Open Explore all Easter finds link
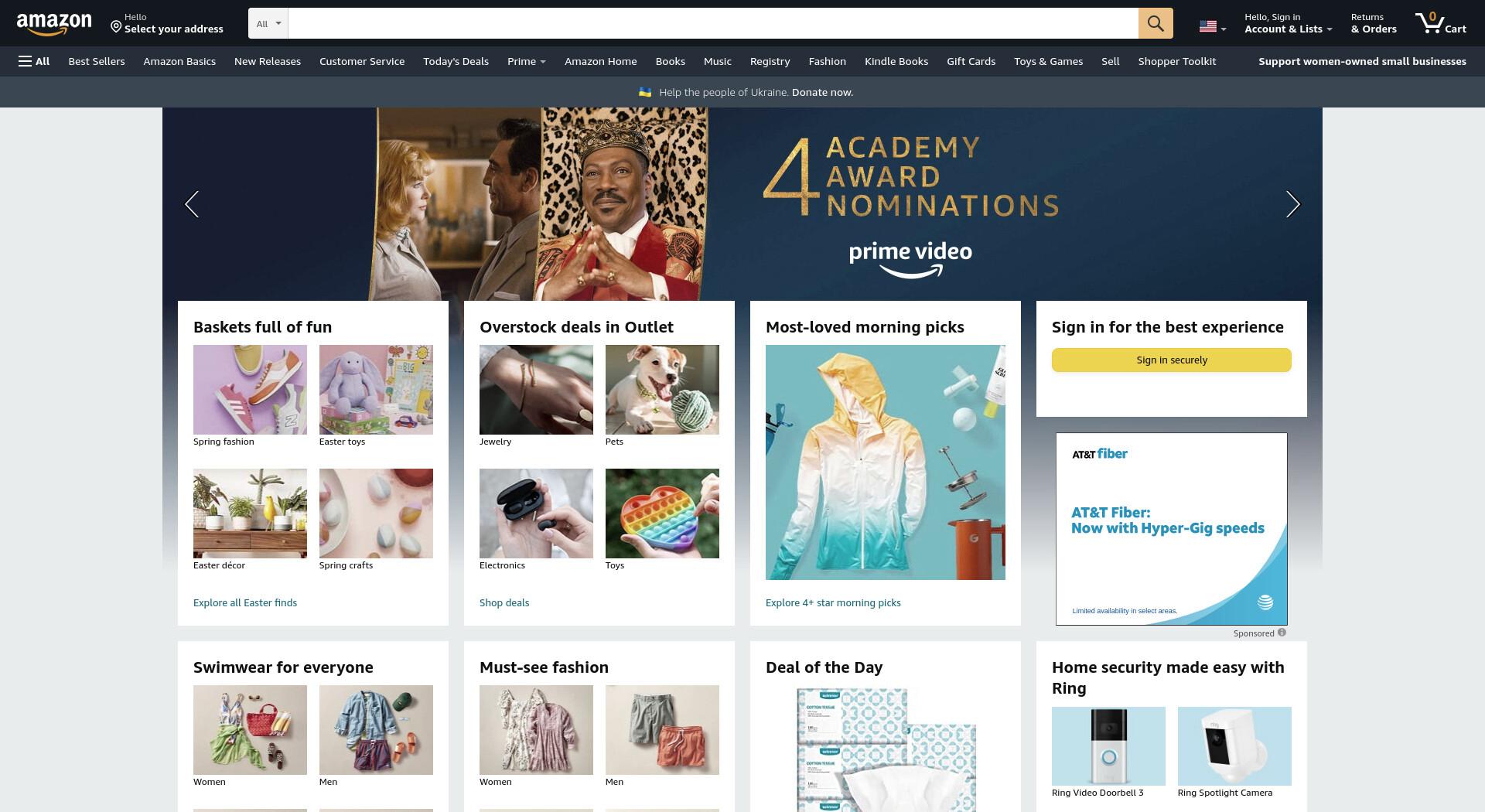The height and width of the screenshot is (812, 1485). point(245,602)
